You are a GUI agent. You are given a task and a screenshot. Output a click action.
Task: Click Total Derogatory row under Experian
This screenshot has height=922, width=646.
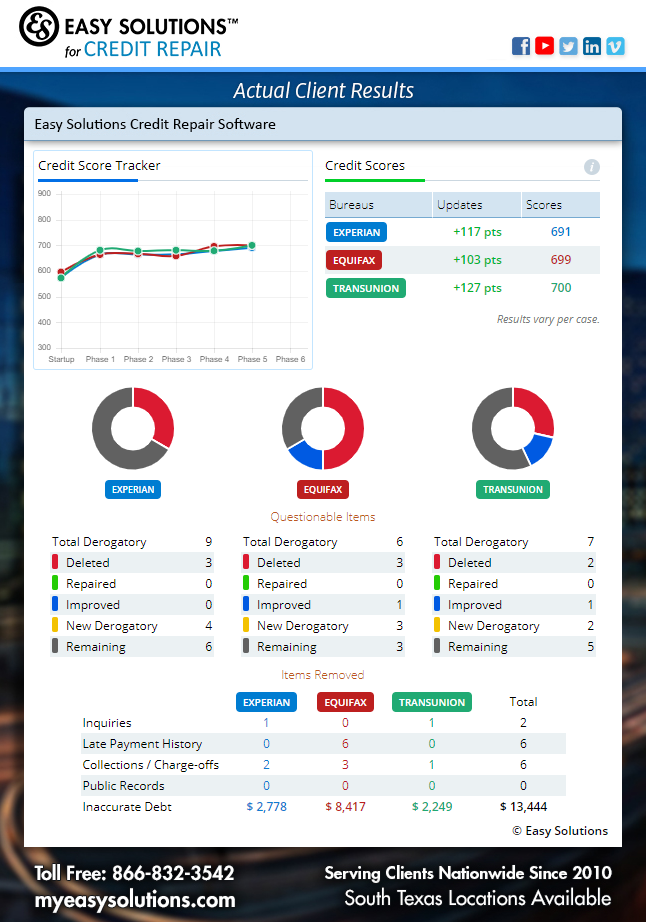tap(132, 542)
